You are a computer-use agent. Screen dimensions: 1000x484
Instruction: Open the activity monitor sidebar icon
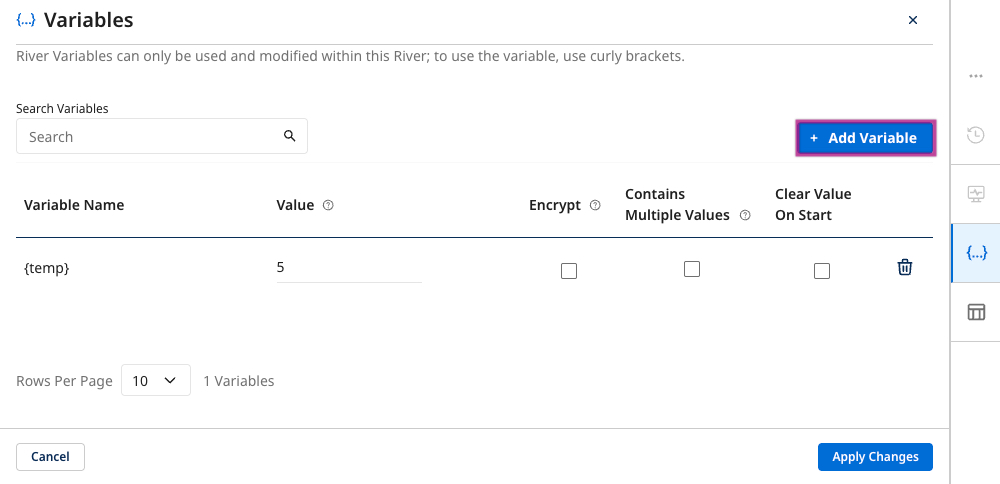(x=976, y=194)
